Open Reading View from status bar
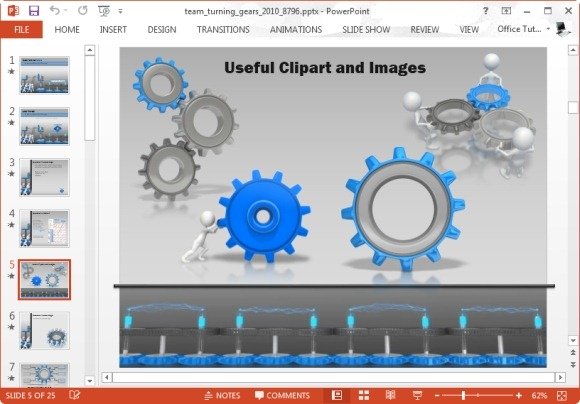 (x=390, y=395)
